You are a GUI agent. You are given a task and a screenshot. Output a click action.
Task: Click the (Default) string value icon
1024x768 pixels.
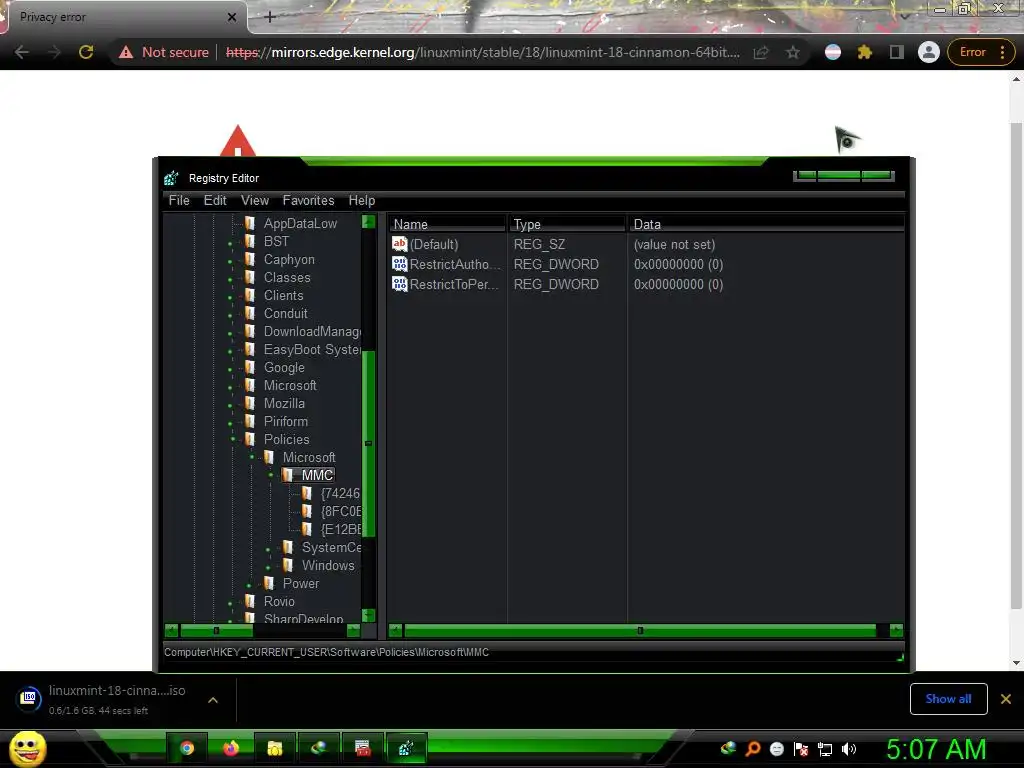(399, 244)
